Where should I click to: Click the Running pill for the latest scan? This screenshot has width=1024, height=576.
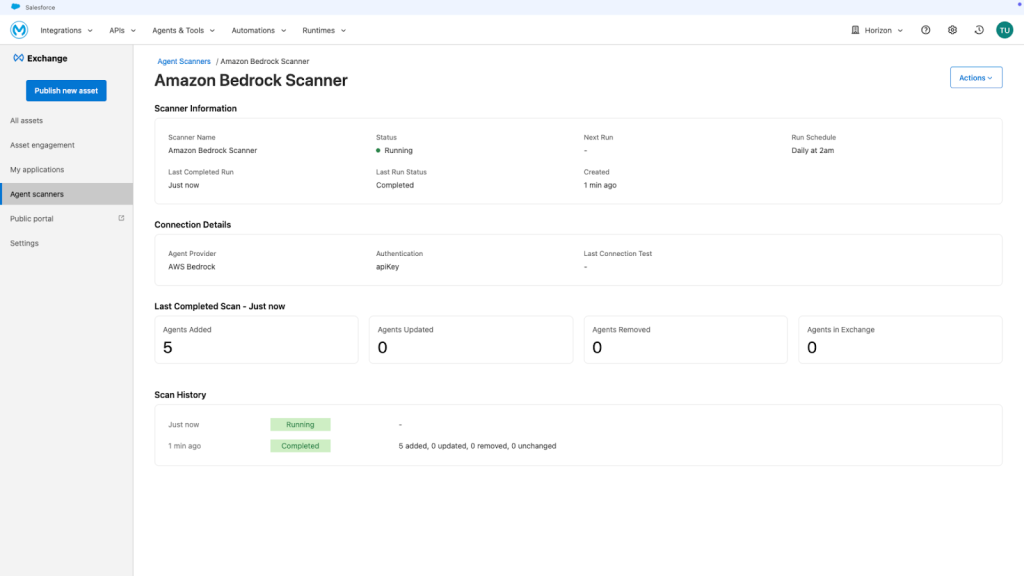tap(300, 424)
